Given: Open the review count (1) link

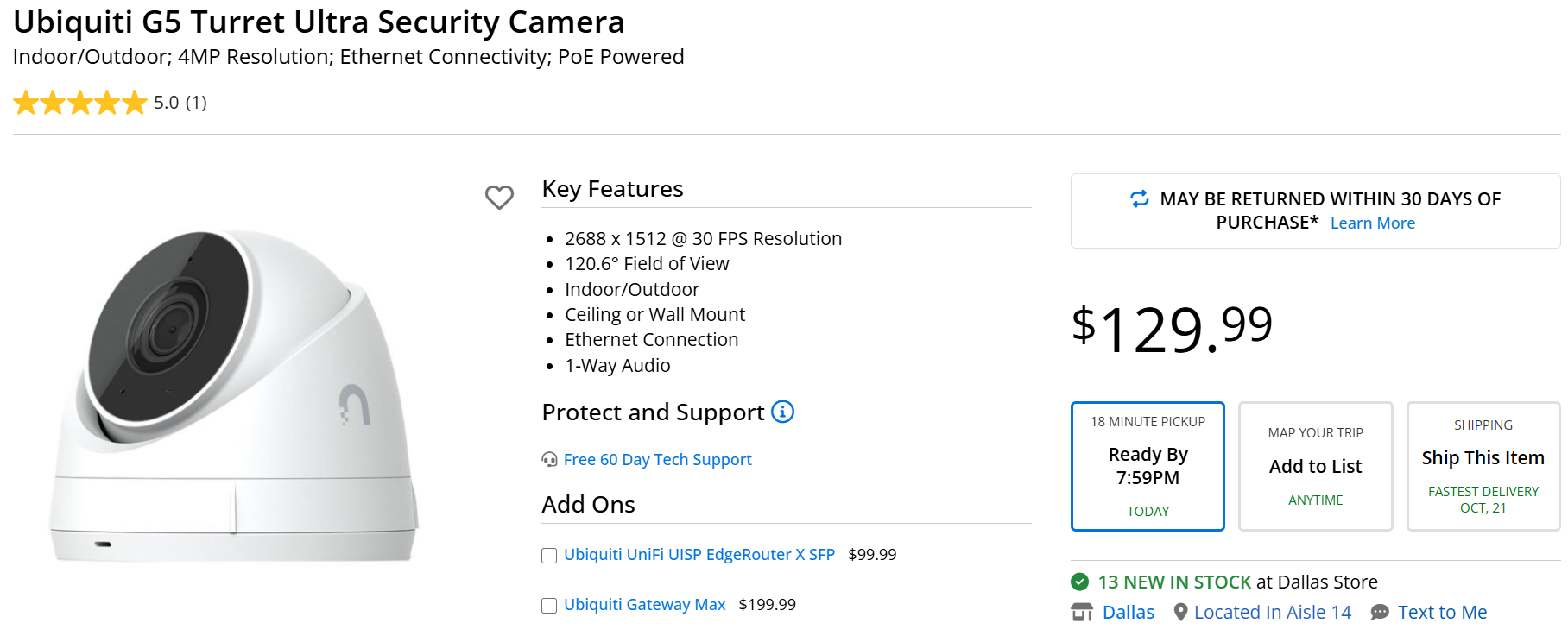Looking at the screenshot, I should coord(196,103).
